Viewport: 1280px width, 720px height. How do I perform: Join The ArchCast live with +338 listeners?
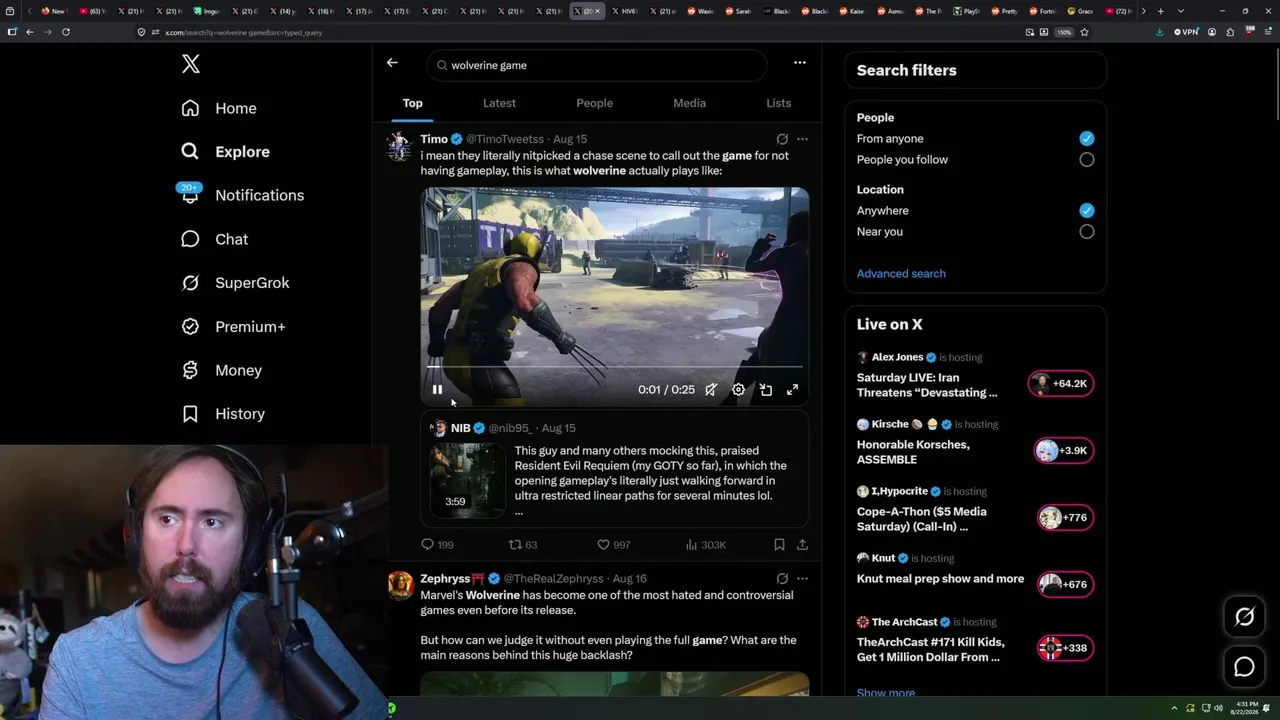(1065, 648)
